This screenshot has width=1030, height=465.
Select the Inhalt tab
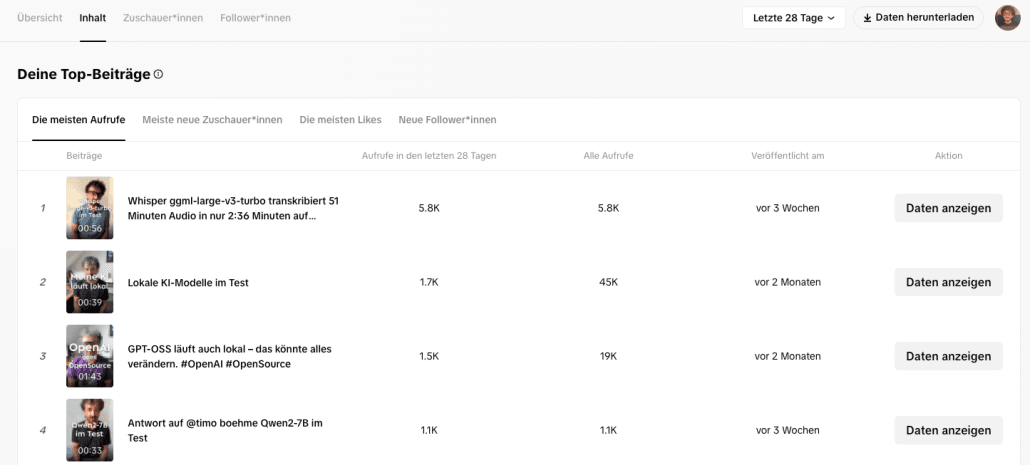click(93, 18)
